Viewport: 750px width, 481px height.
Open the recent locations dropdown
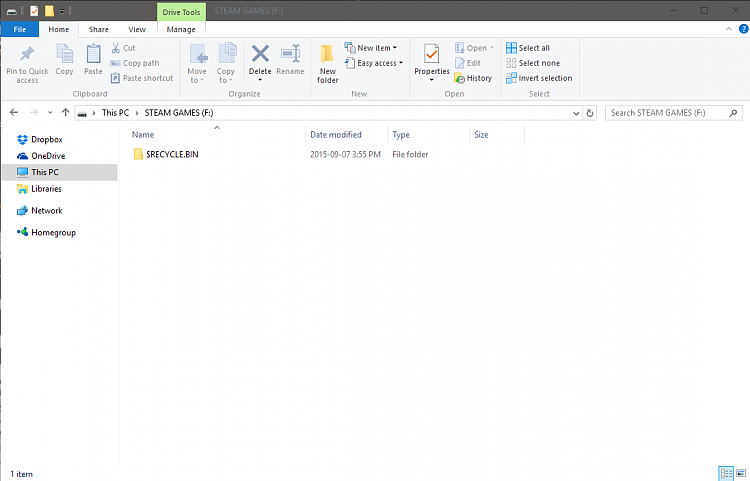50,113
